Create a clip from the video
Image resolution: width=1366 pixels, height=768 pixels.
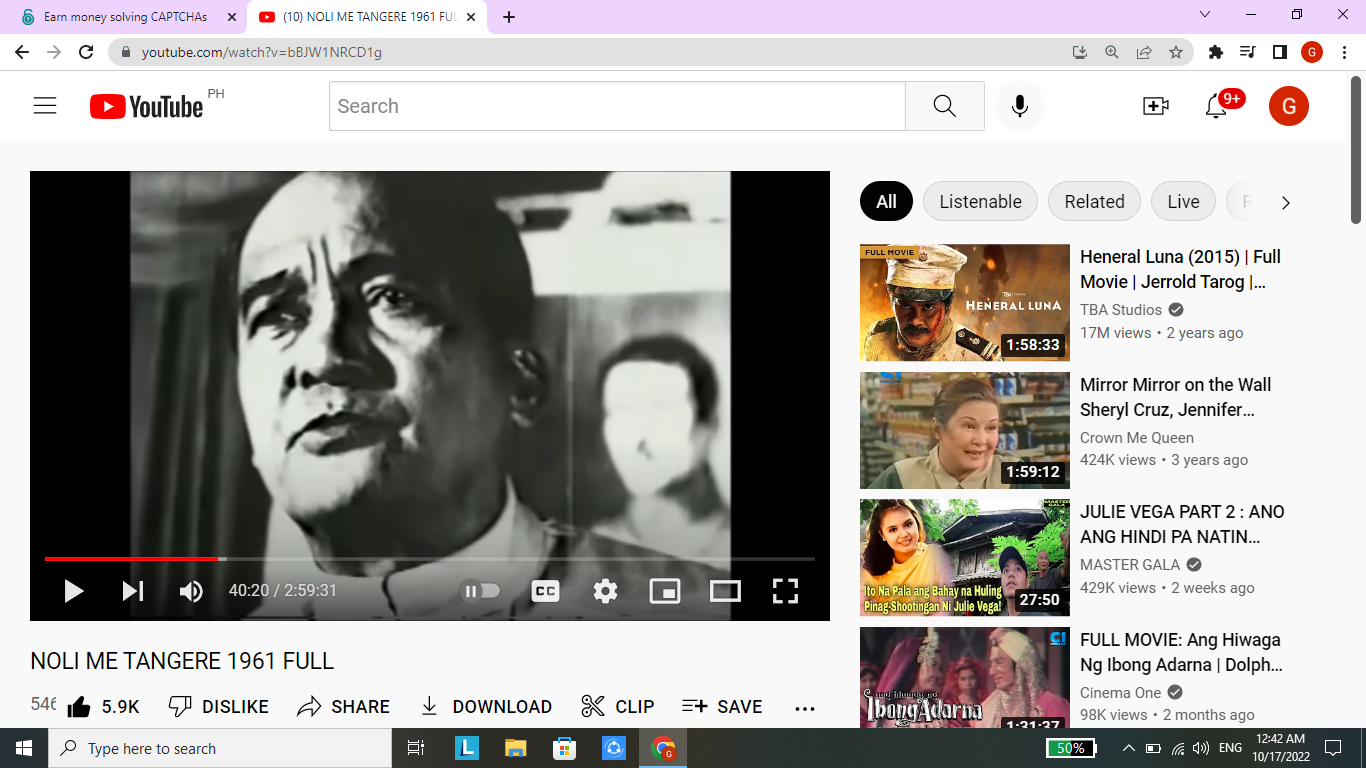617,707
